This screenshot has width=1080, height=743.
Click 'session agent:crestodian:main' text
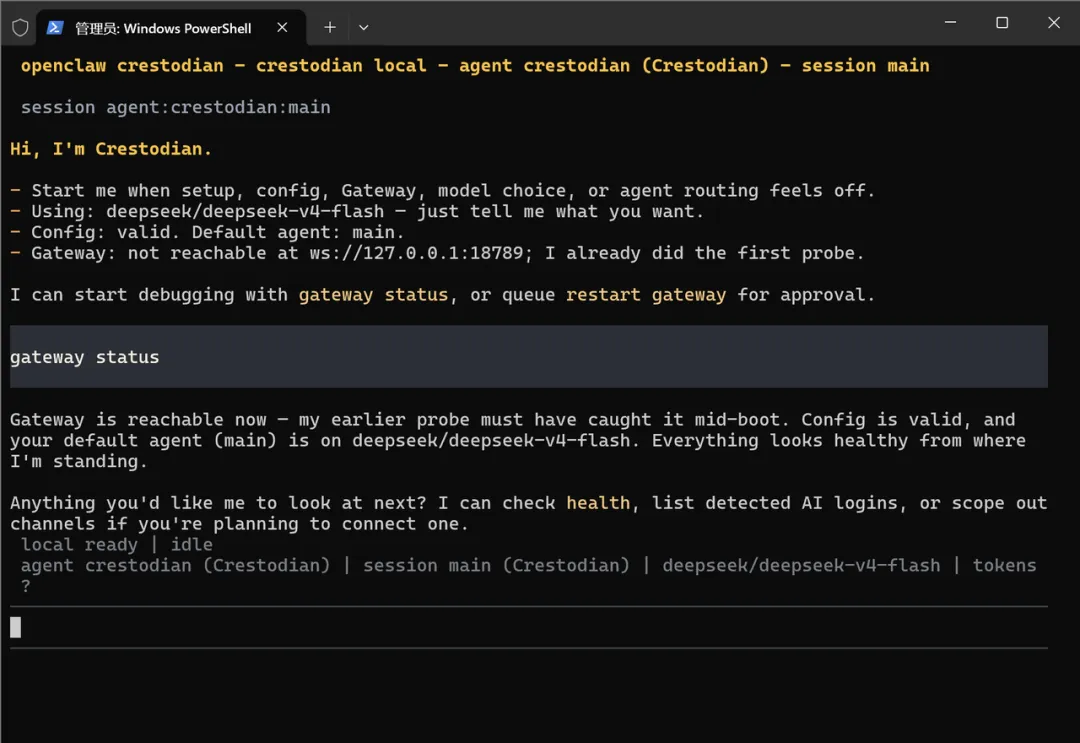[x=176, y=107]
